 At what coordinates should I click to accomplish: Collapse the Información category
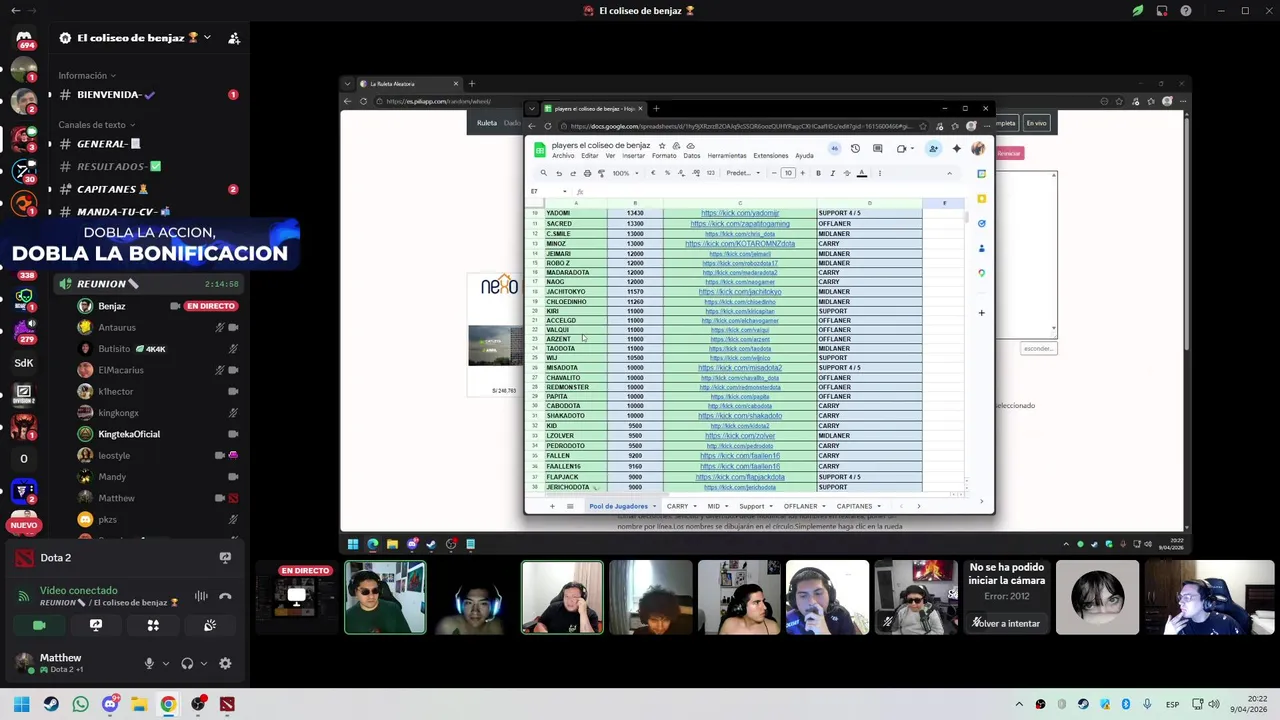(x=86, y=75)
